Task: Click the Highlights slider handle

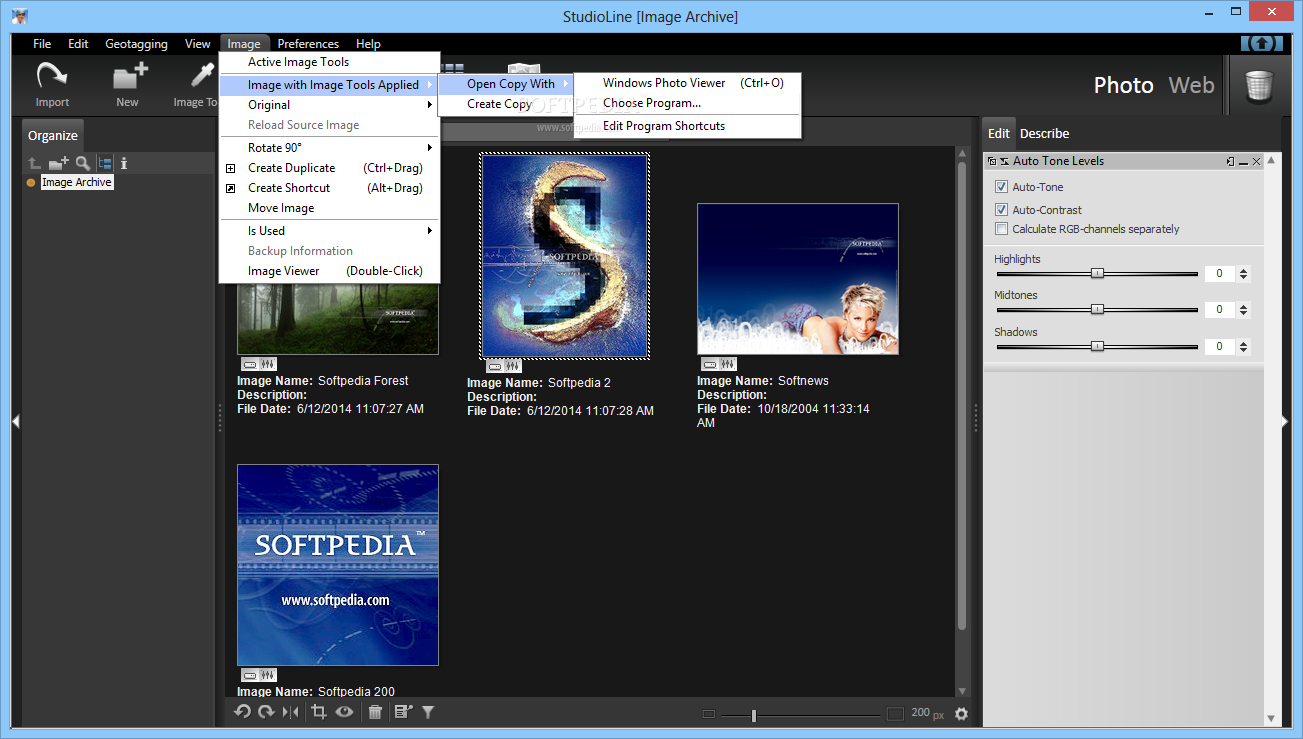Action: [x=1097, y=273]
